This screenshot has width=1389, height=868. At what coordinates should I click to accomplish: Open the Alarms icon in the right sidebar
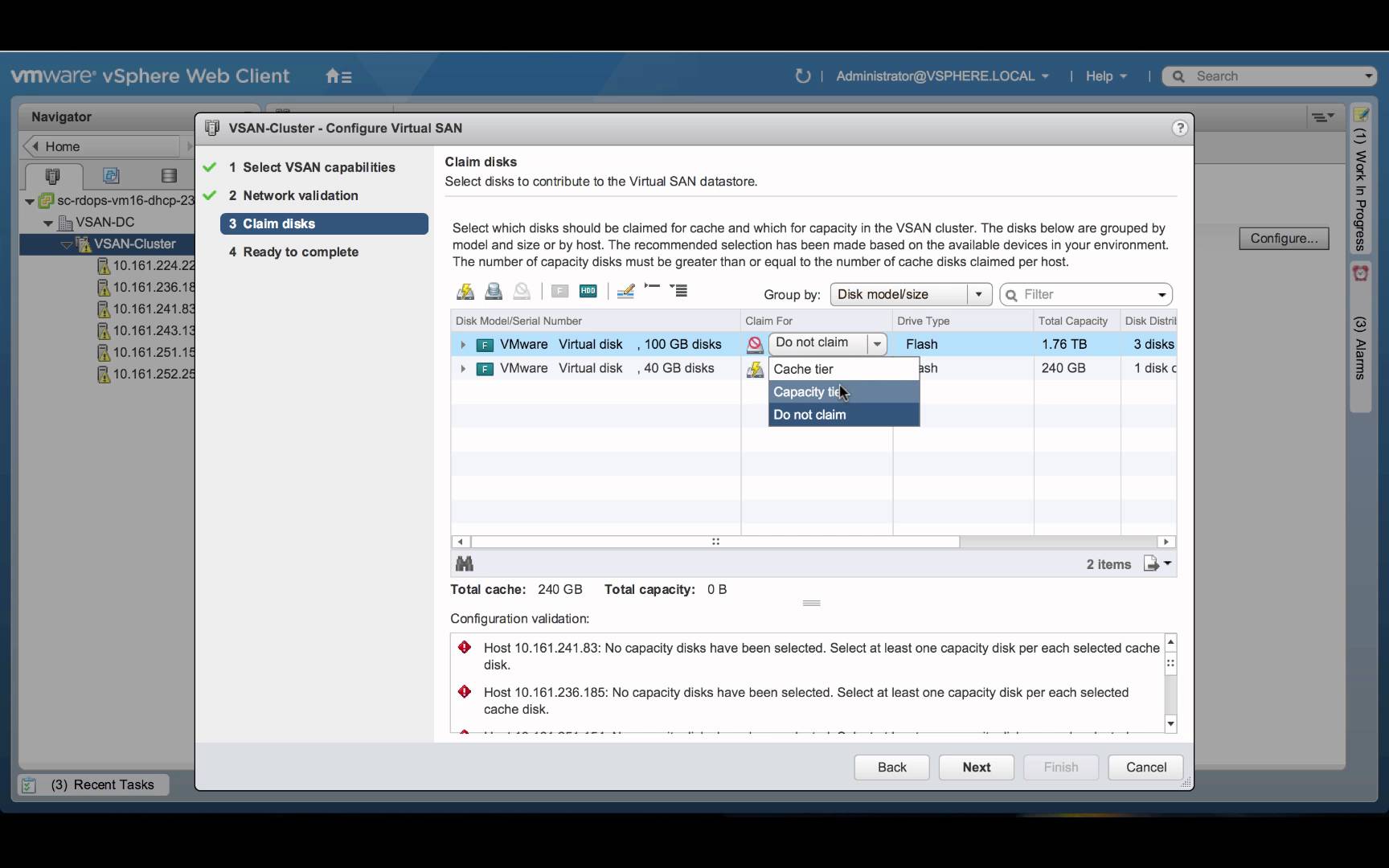[x=1361, y=274]
